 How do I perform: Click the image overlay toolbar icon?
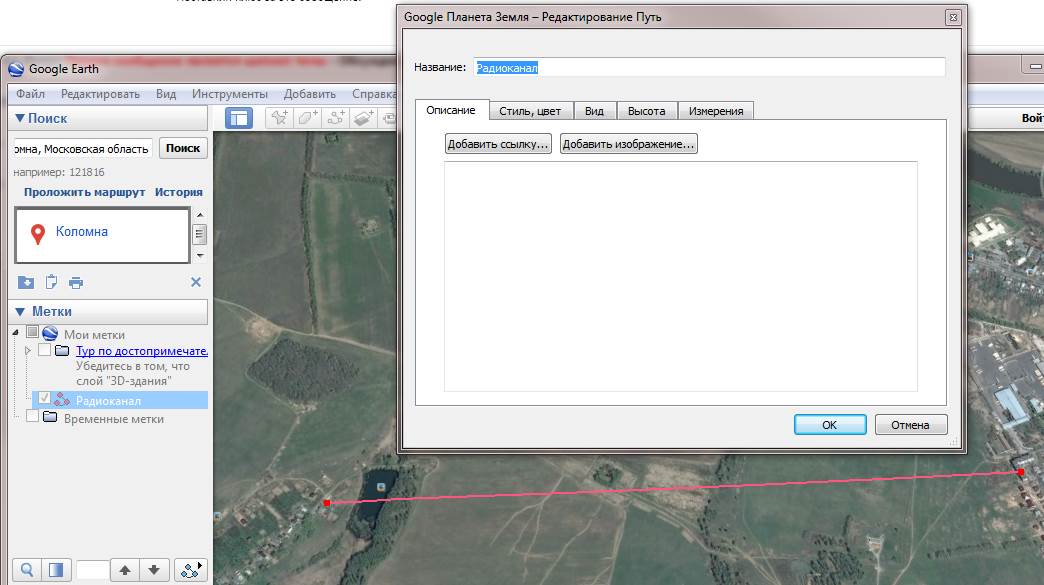tap(364, 118)
